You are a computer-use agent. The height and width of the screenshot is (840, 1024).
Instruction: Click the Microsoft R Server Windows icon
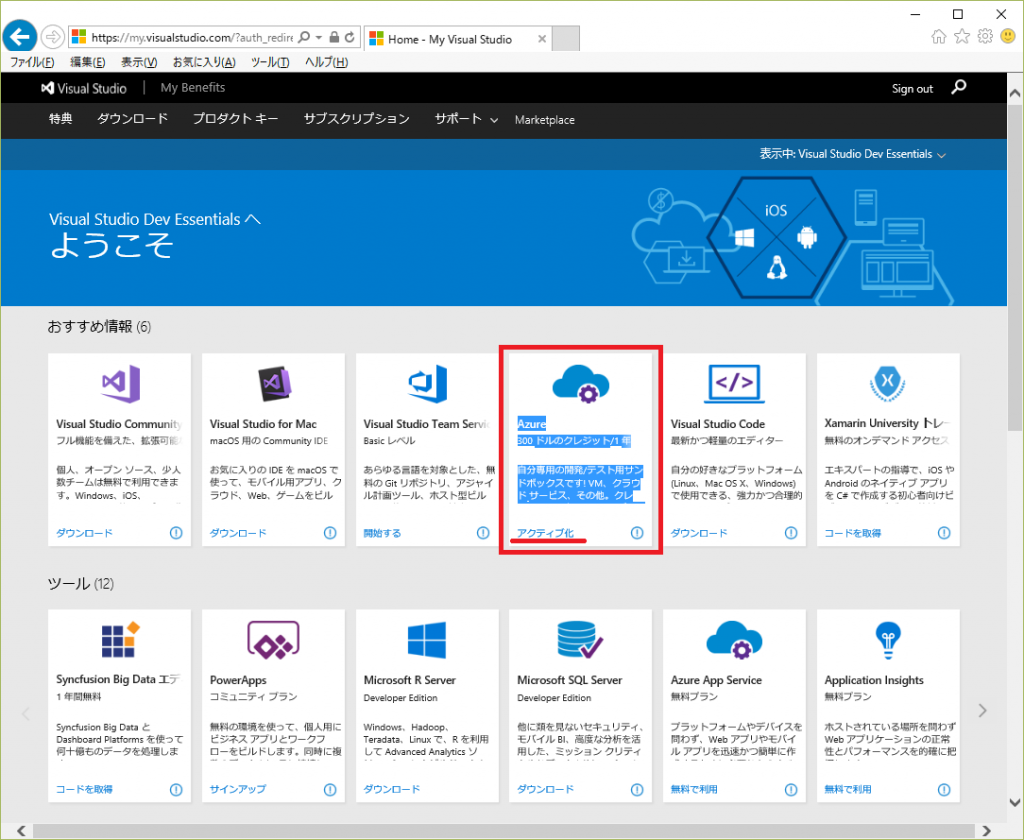pyautogui.click(x=427, y=639)
